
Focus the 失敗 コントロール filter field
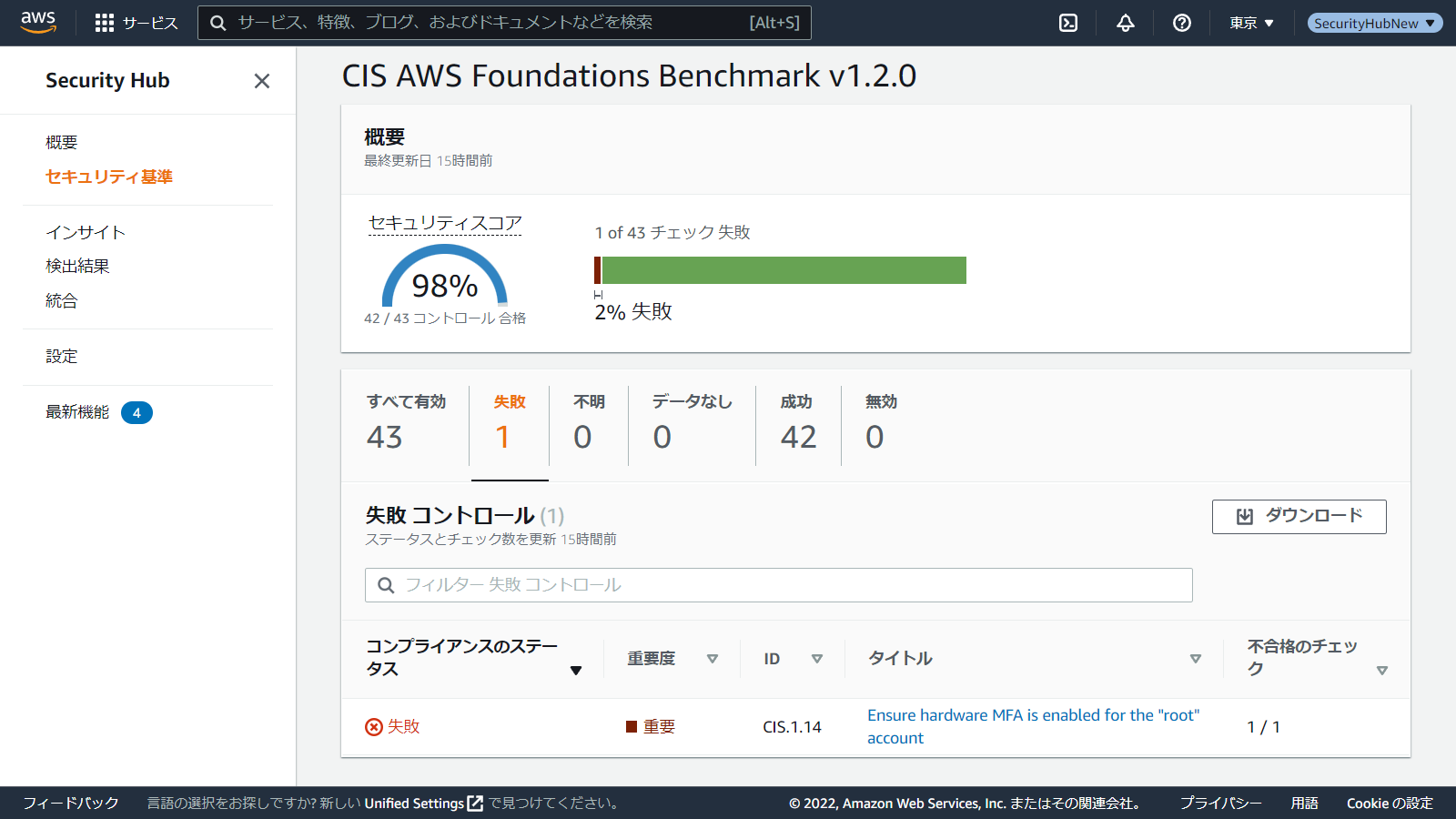[x=778, y=585]
